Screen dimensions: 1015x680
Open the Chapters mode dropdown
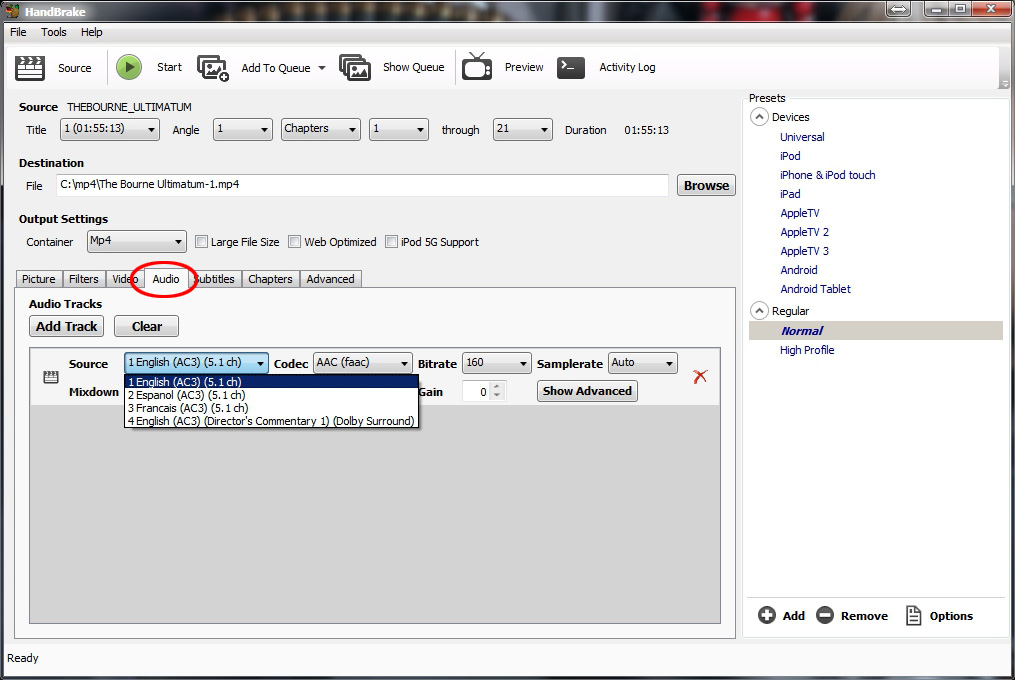point(320,130)
